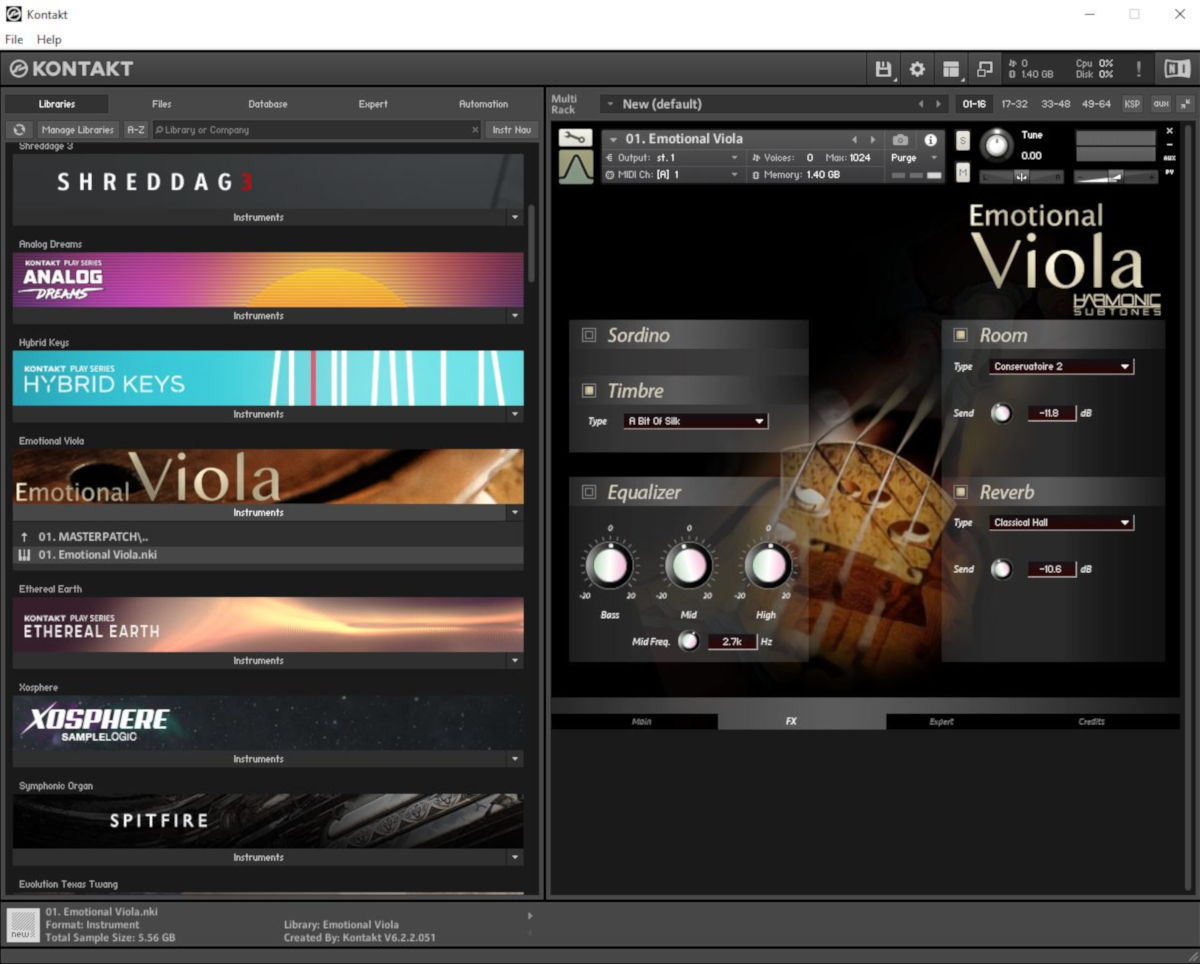Solo the Emotional Viola instrument
This screenshot has width=1200, height=964.
click(963, 140)
